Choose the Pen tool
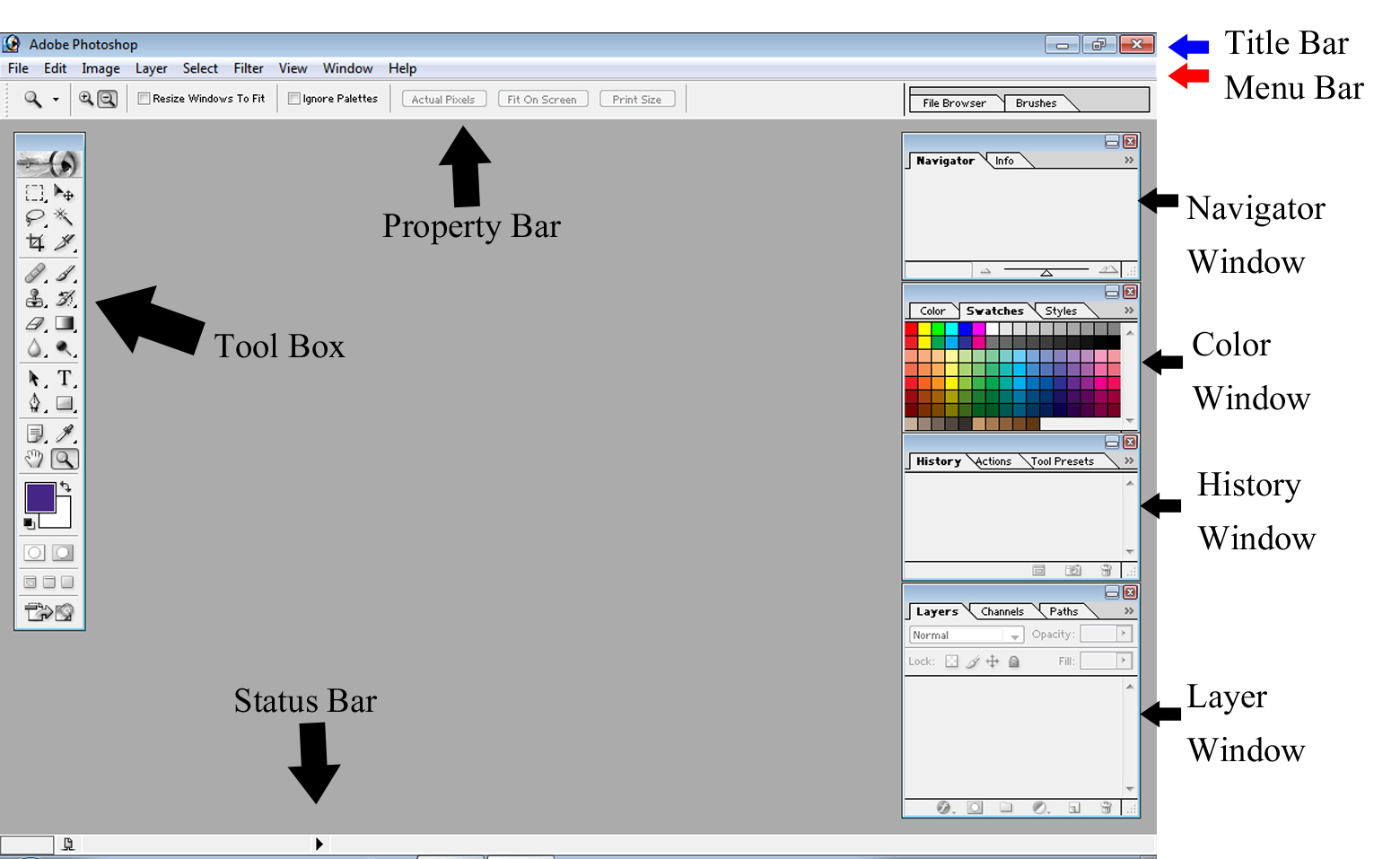 pos(33,404)
